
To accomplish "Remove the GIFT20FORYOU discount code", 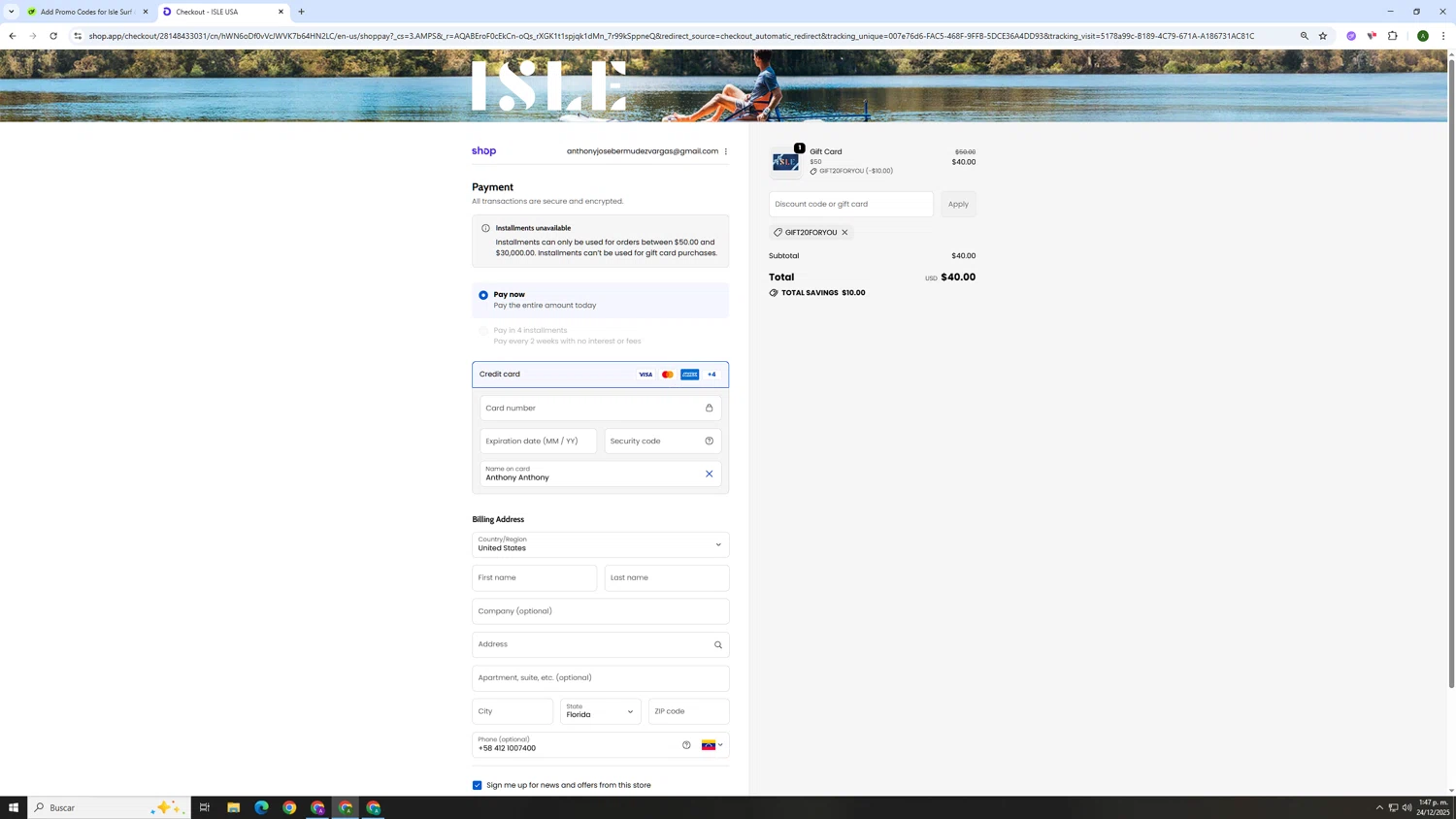I will [845, 233].
